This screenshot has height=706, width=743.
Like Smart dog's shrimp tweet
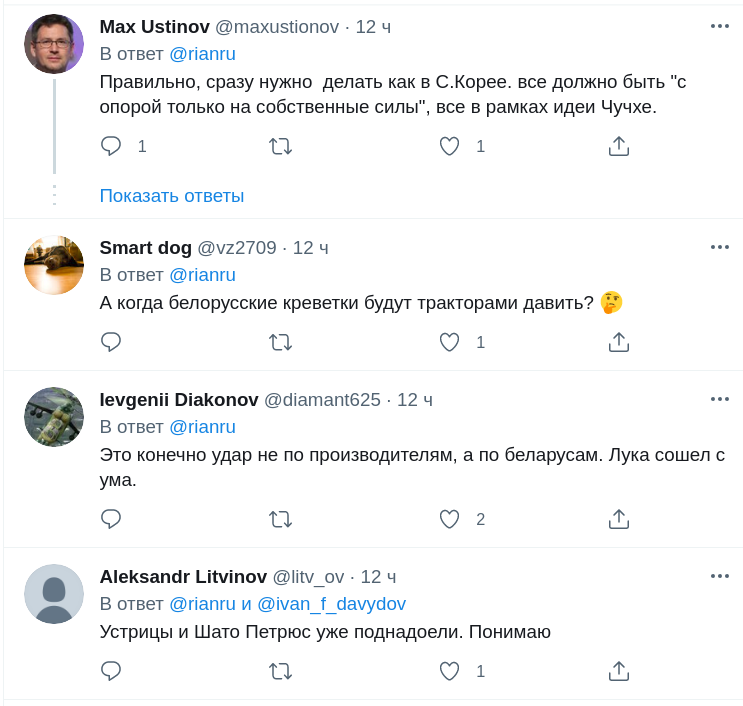(450, 342)
